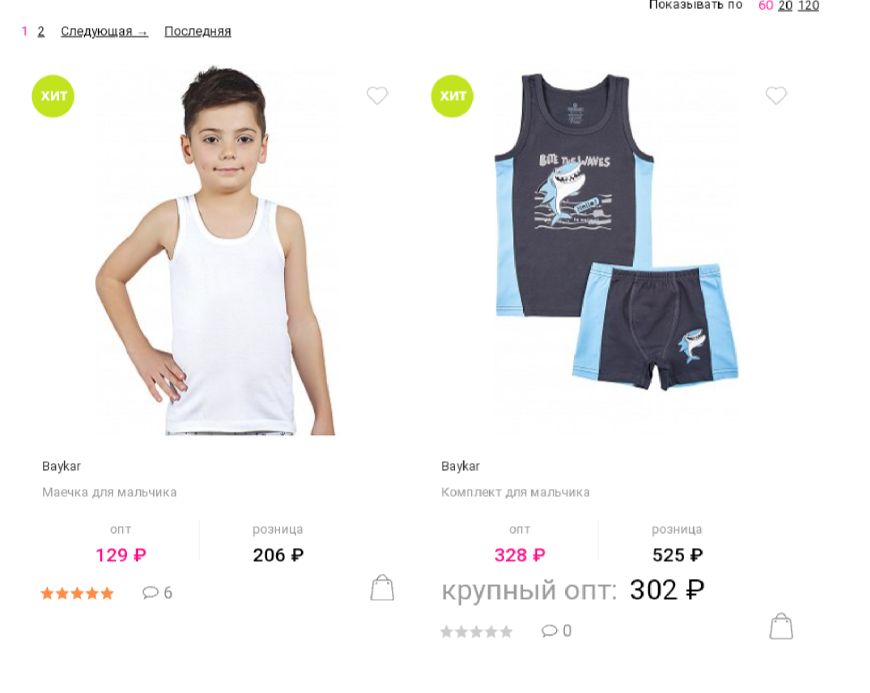Viewport: 870px width, 693px height.
Task: Add Комплект для мальчика to shopping bag
Action: click(781, 626)
